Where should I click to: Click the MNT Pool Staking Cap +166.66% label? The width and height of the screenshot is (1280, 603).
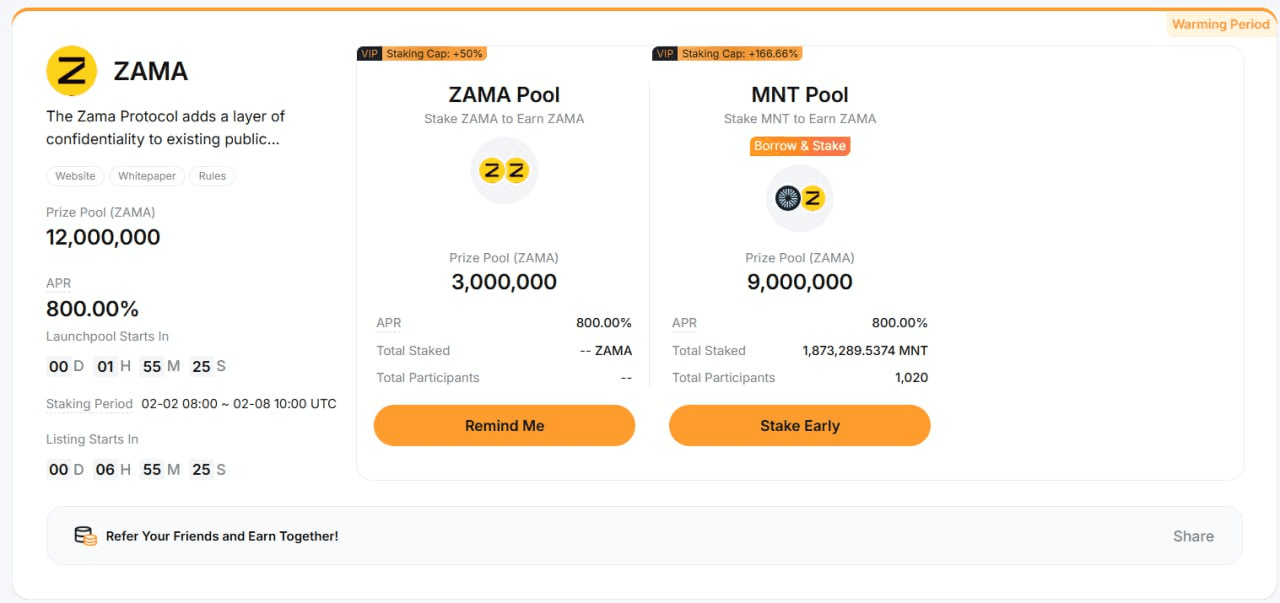point(740,54)
